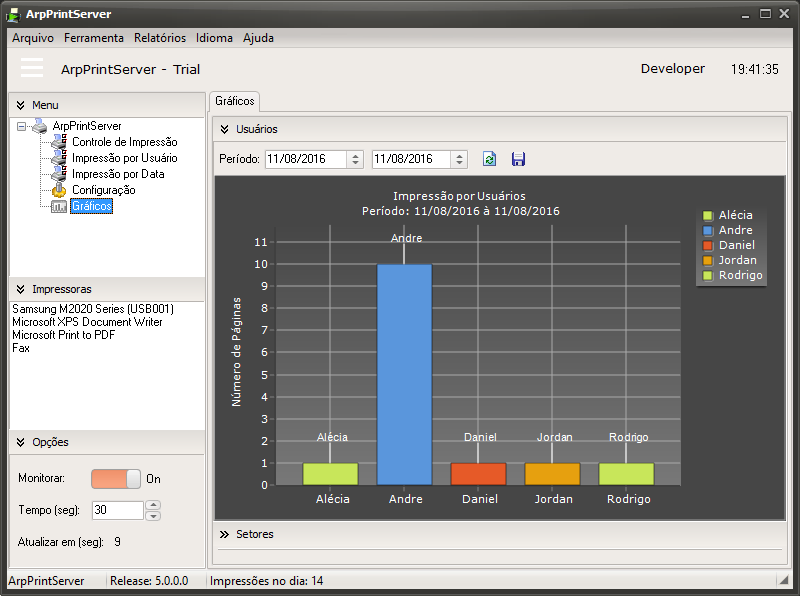This screenshot has height=596, width=800.
Task: Click the save chart floppy icon
Action: pyautogui.click(x=518, y=159)
